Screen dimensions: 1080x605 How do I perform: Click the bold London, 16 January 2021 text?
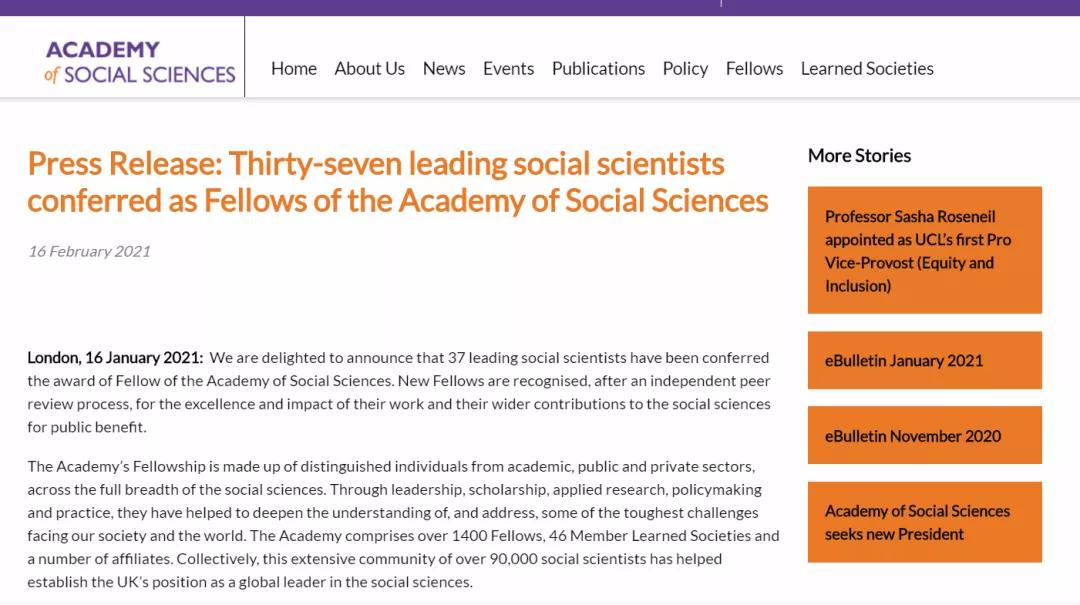(x=115, y=357)
